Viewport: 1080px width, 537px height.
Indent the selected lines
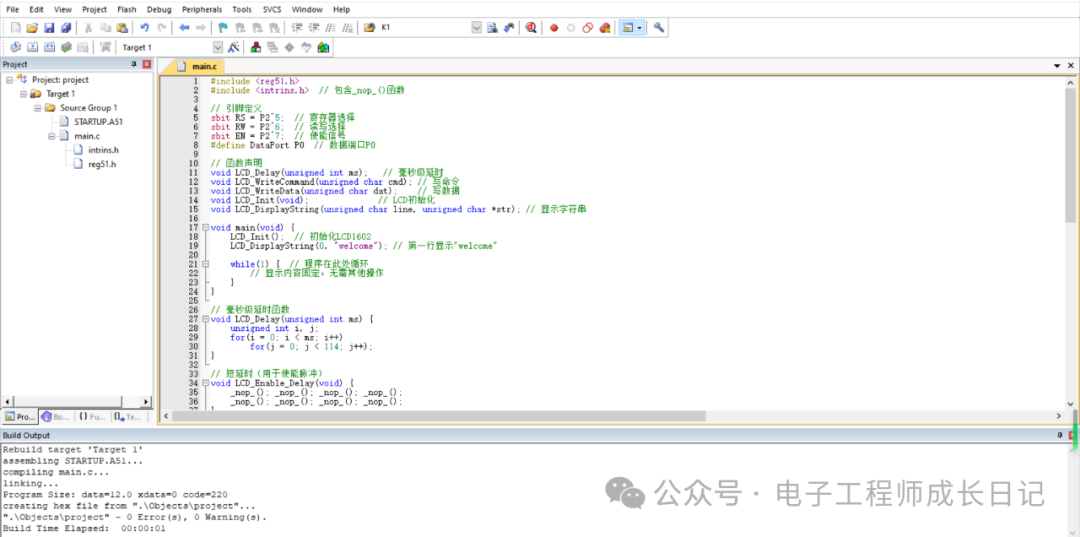tap(297, 28)
